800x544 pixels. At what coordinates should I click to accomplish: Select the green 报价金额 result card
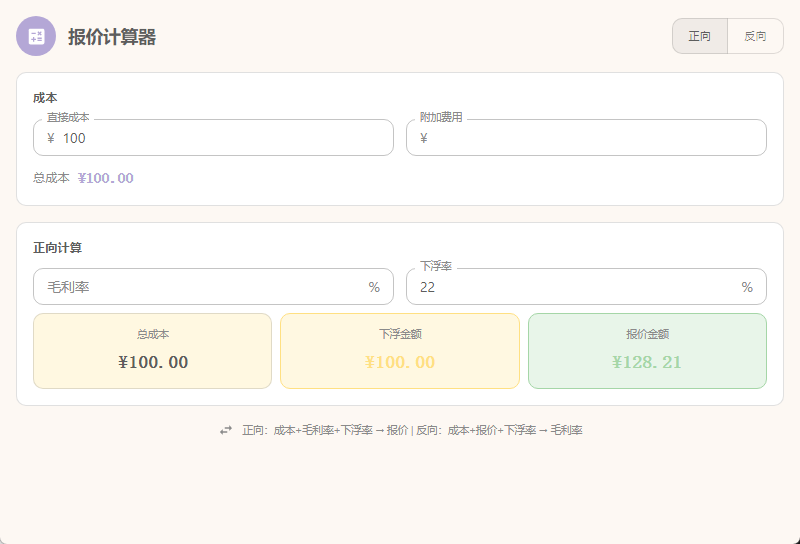(x=647, y=351)
